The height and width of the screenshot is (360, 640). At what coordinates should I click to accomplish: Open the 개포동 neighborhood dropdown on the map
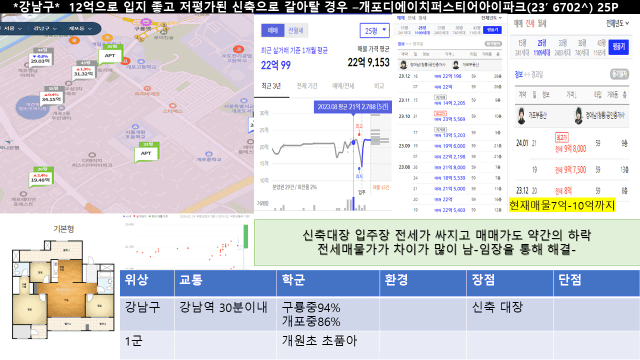point(80,29)
